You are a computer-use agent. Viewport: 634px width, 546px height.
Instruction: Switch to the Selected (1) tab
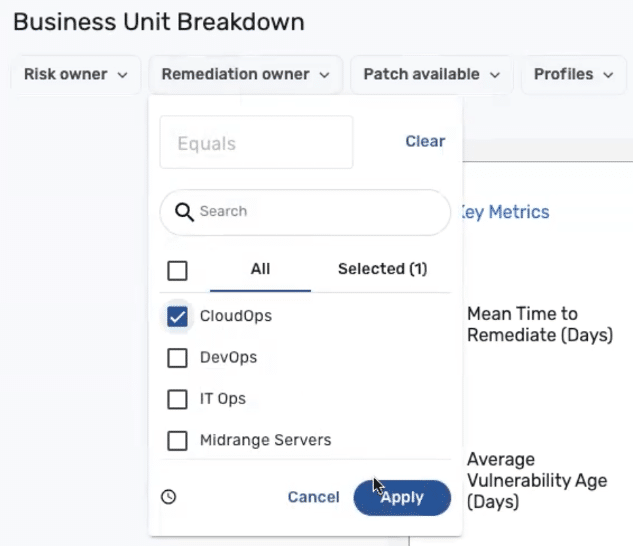click(x=382, y=269)
